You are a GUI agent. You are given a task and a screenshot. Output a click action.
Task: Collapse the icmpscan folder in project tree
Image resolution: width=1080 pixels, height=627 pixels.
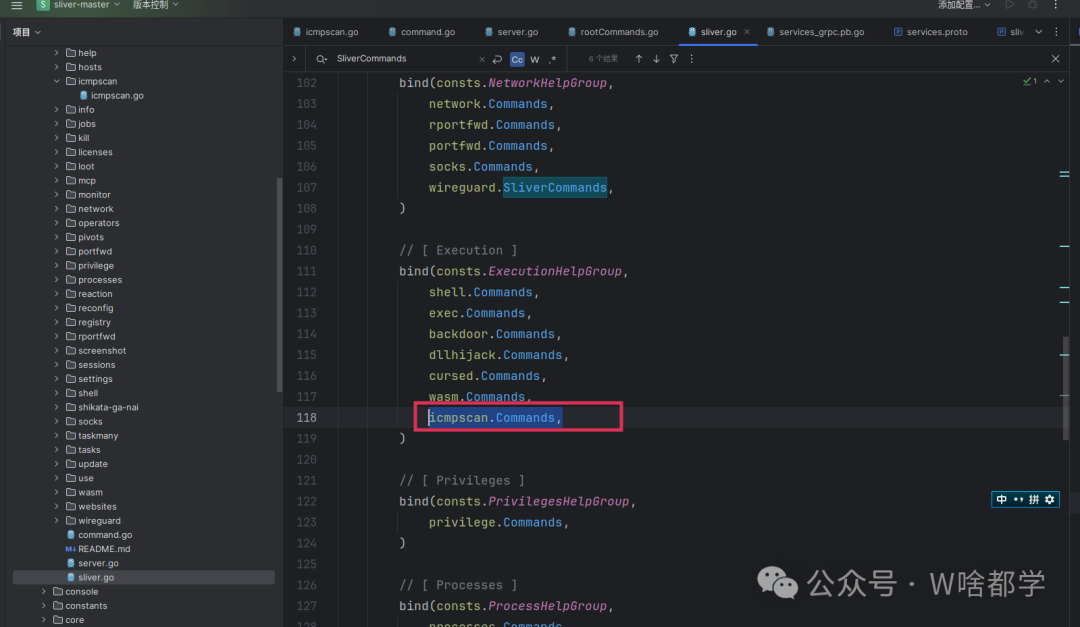tap(57, 81)
